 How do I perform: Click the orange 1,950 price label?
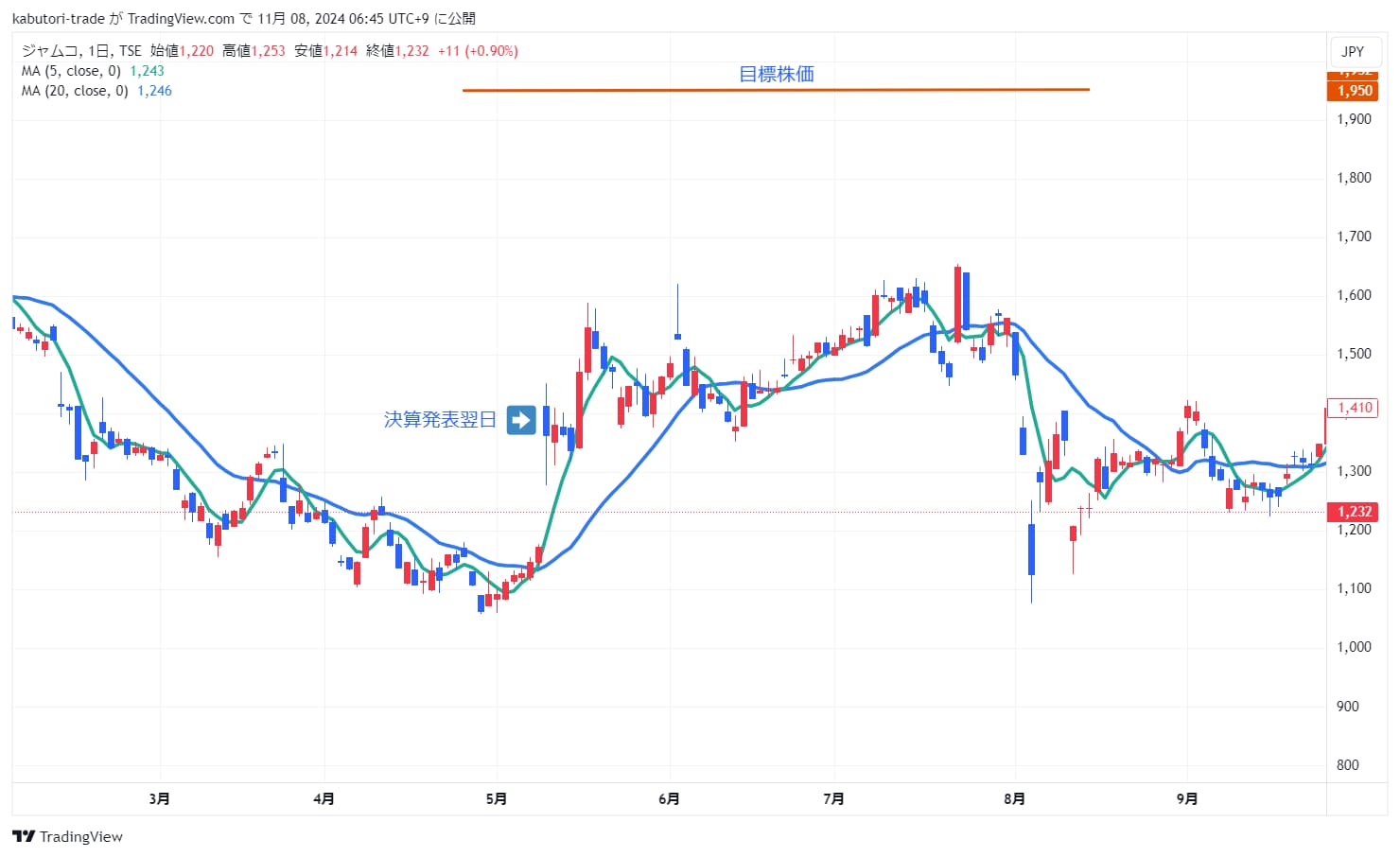[1354, 91]
